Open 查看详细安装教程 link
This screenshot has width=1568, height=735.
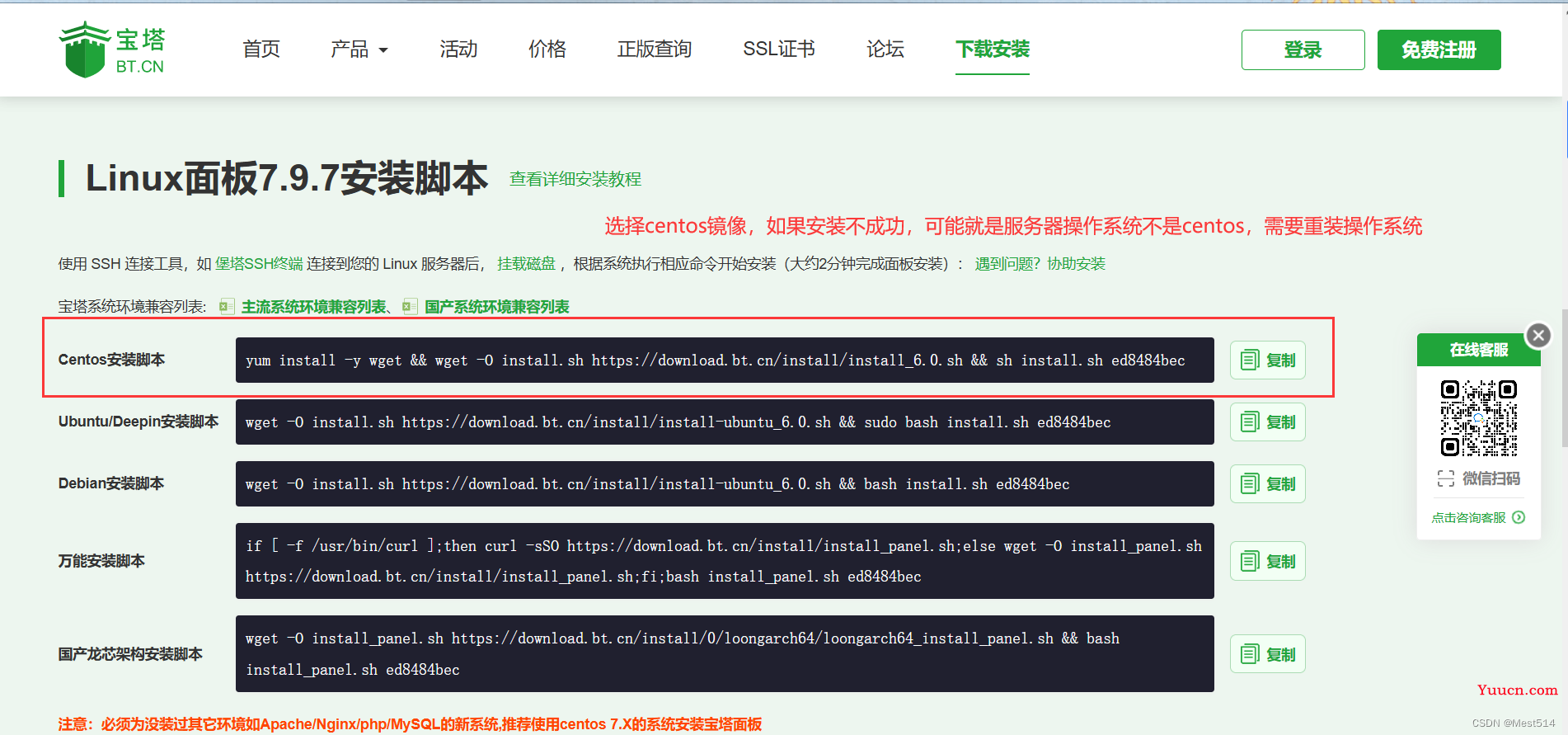coord(575,179)
